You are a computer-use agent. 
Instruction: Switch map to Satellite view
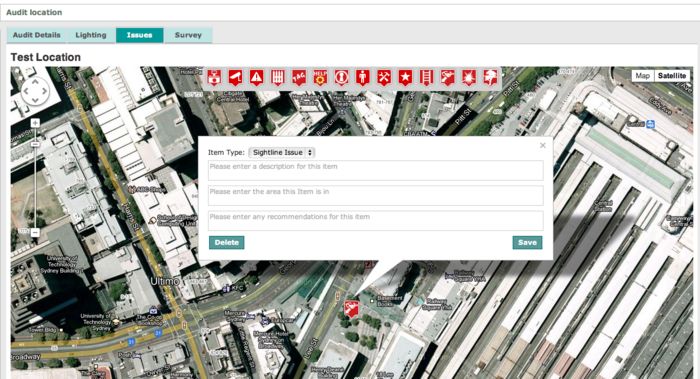click(x=672, y=76)
